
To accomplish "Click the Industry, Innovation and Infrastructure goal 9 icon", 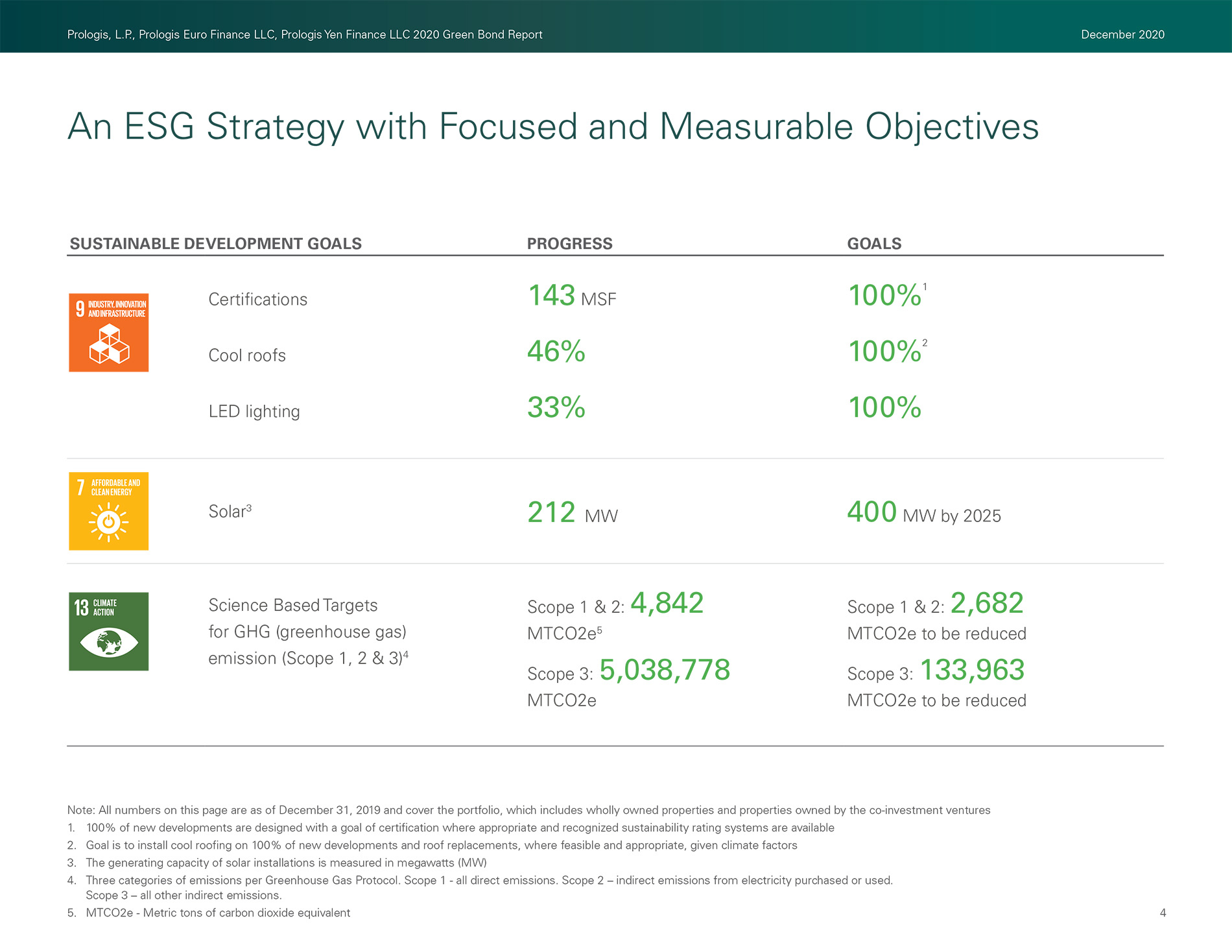I will (108, 333).
